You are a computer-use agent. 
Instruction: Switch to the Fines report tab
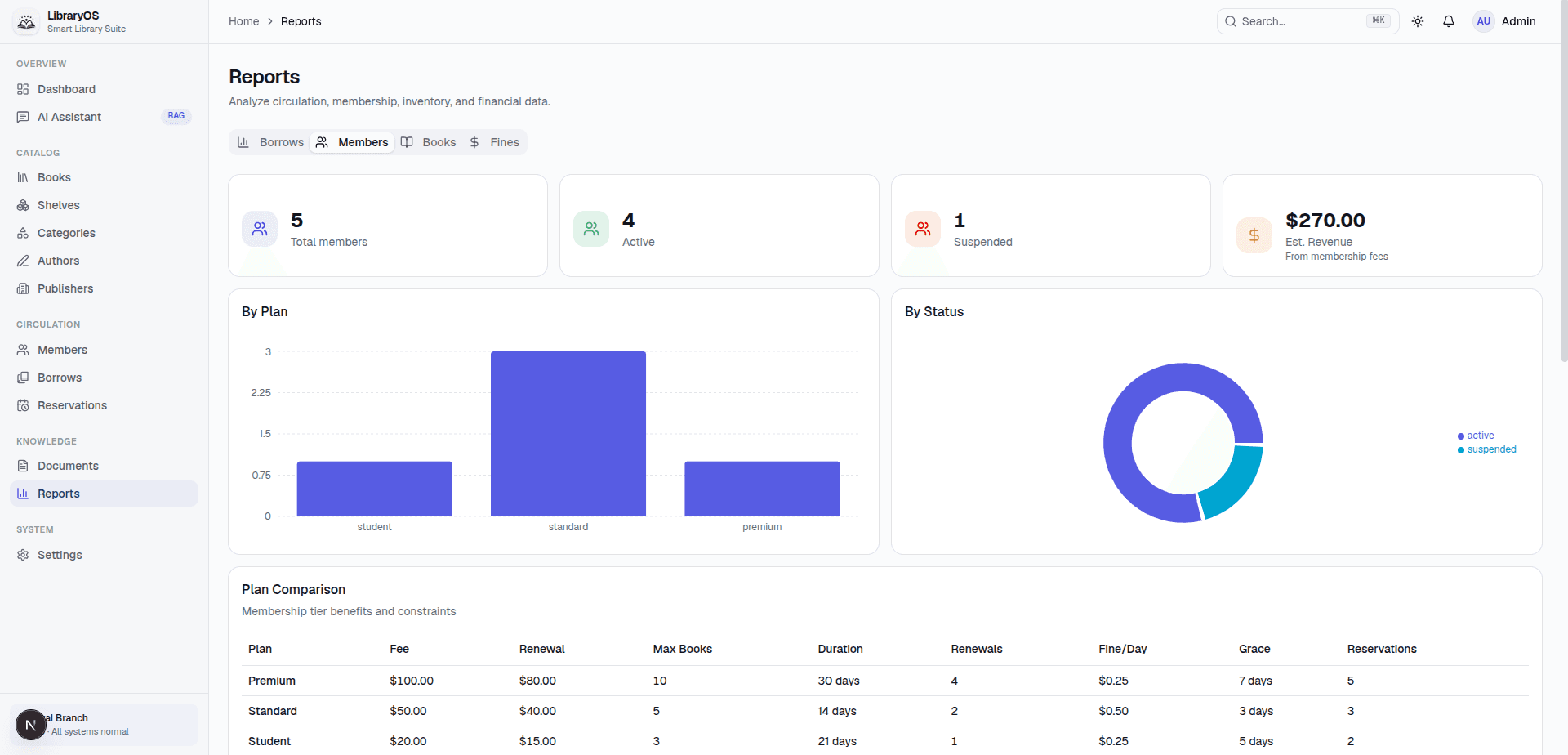click(495, 142)
